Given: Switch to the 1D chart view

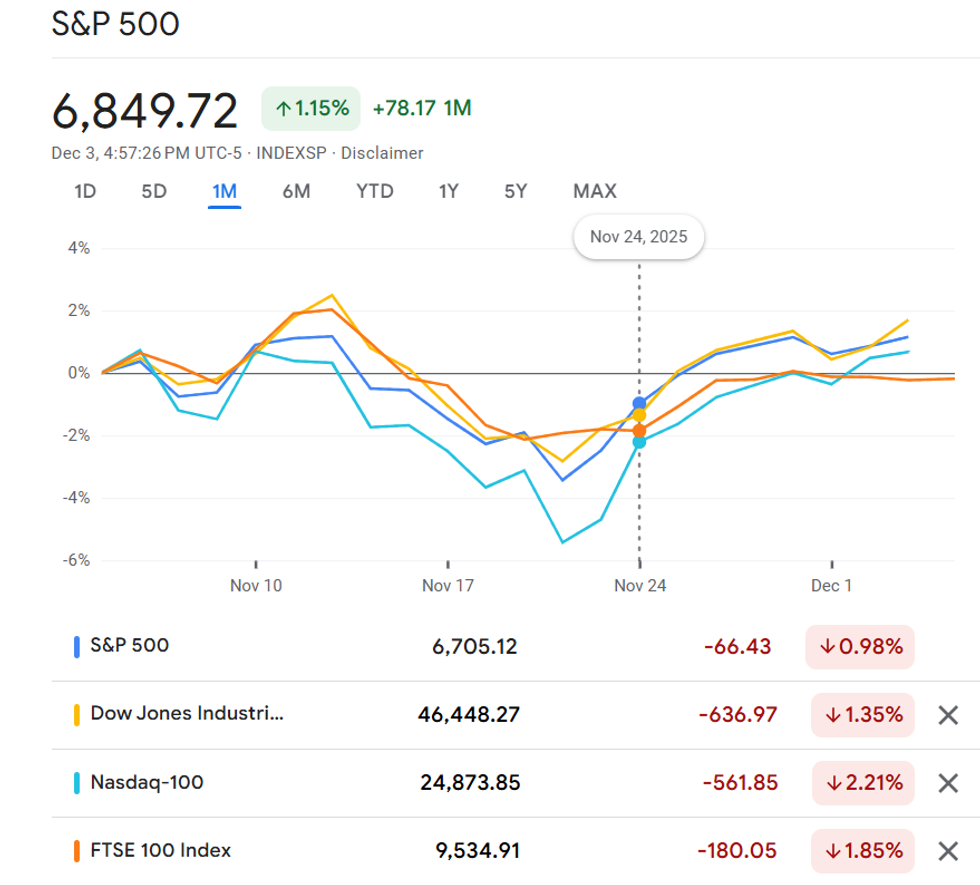Looking at the screenshot, I should click(85, 191).
